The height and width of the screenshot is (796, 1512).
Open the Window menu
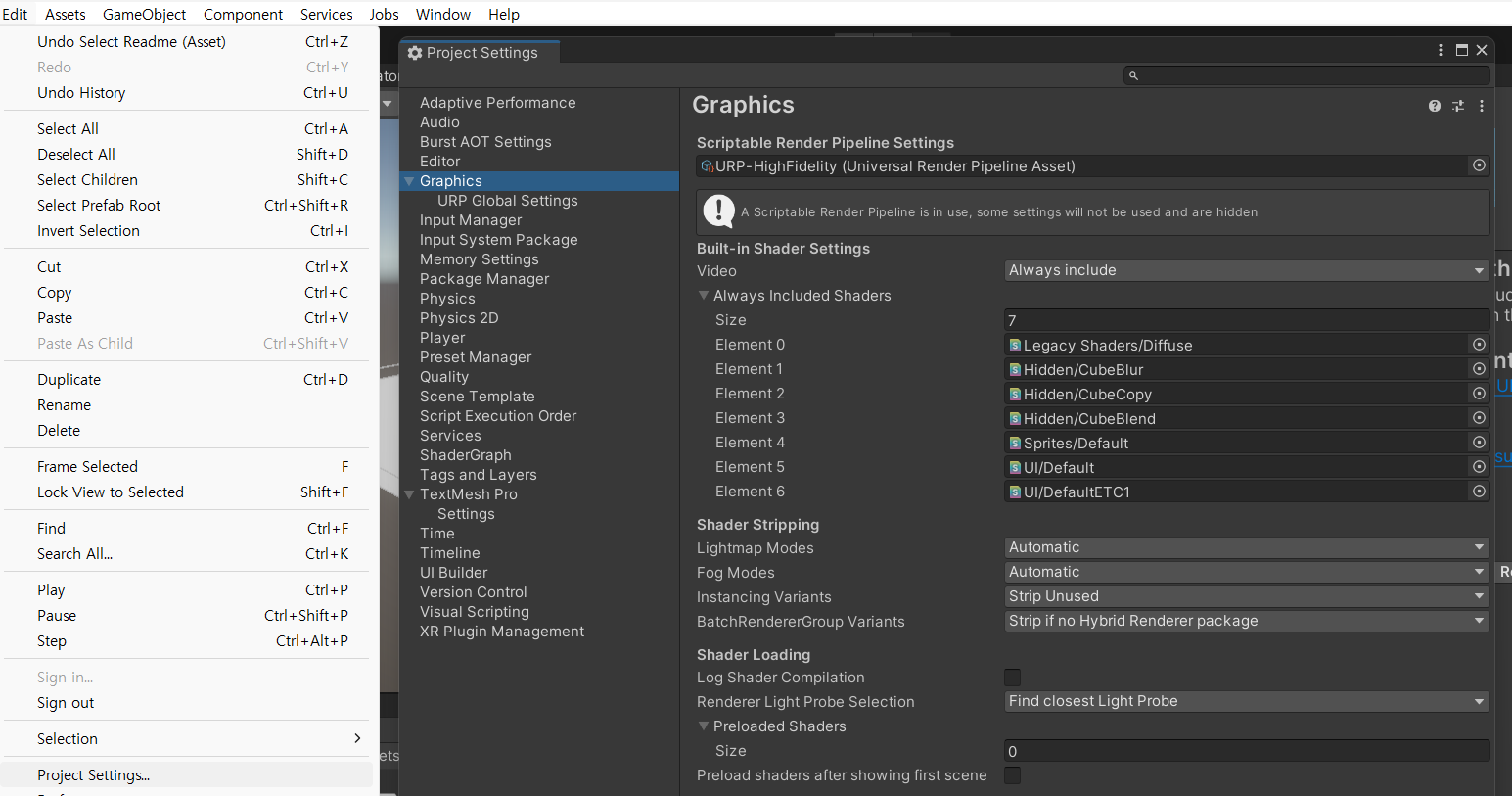[443, 14]
